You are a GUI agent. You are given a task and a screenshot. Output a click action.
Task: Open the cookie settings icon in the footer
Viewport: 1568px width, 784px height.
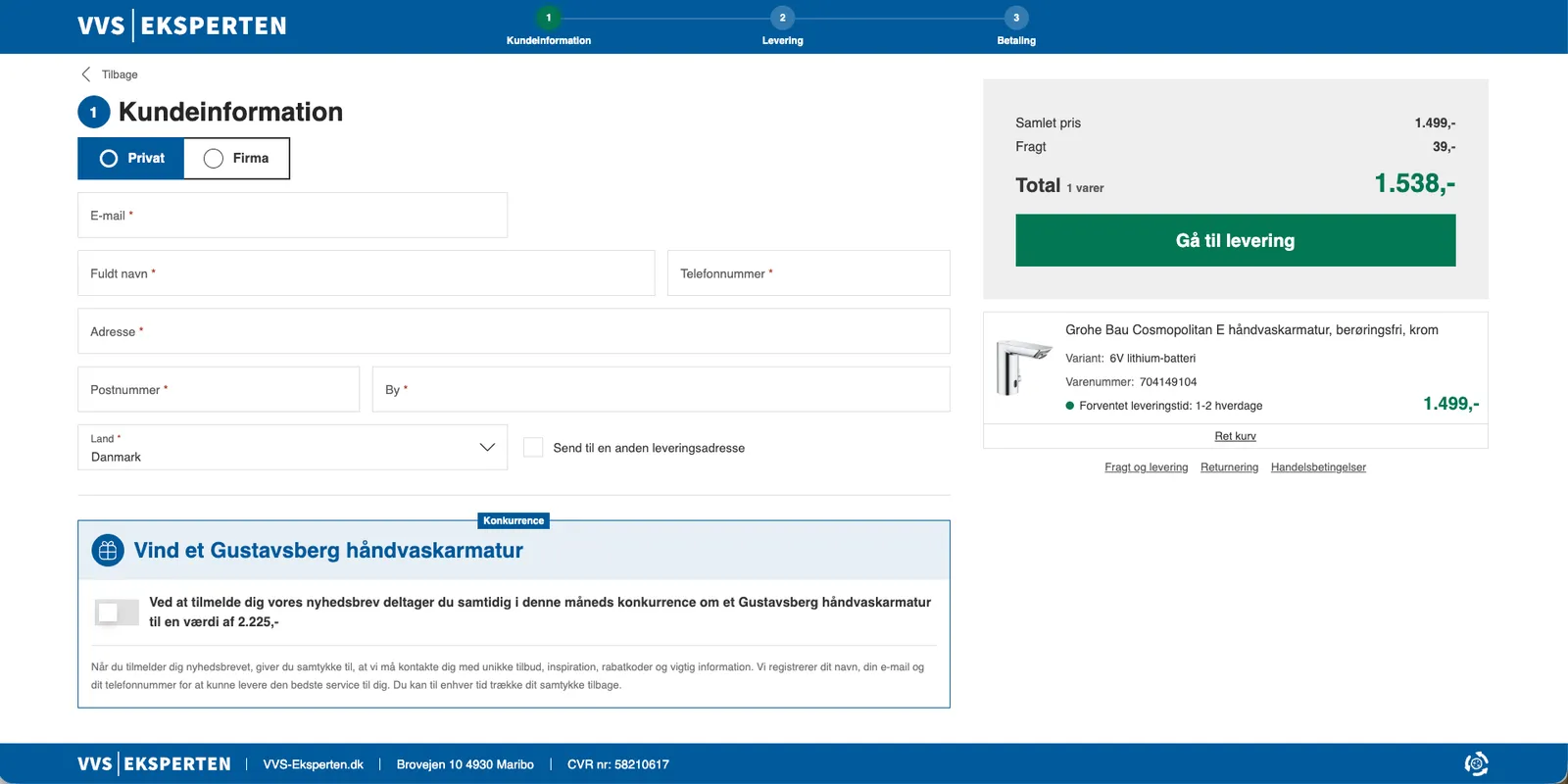pyautogui.click(x=1476, y=763)
